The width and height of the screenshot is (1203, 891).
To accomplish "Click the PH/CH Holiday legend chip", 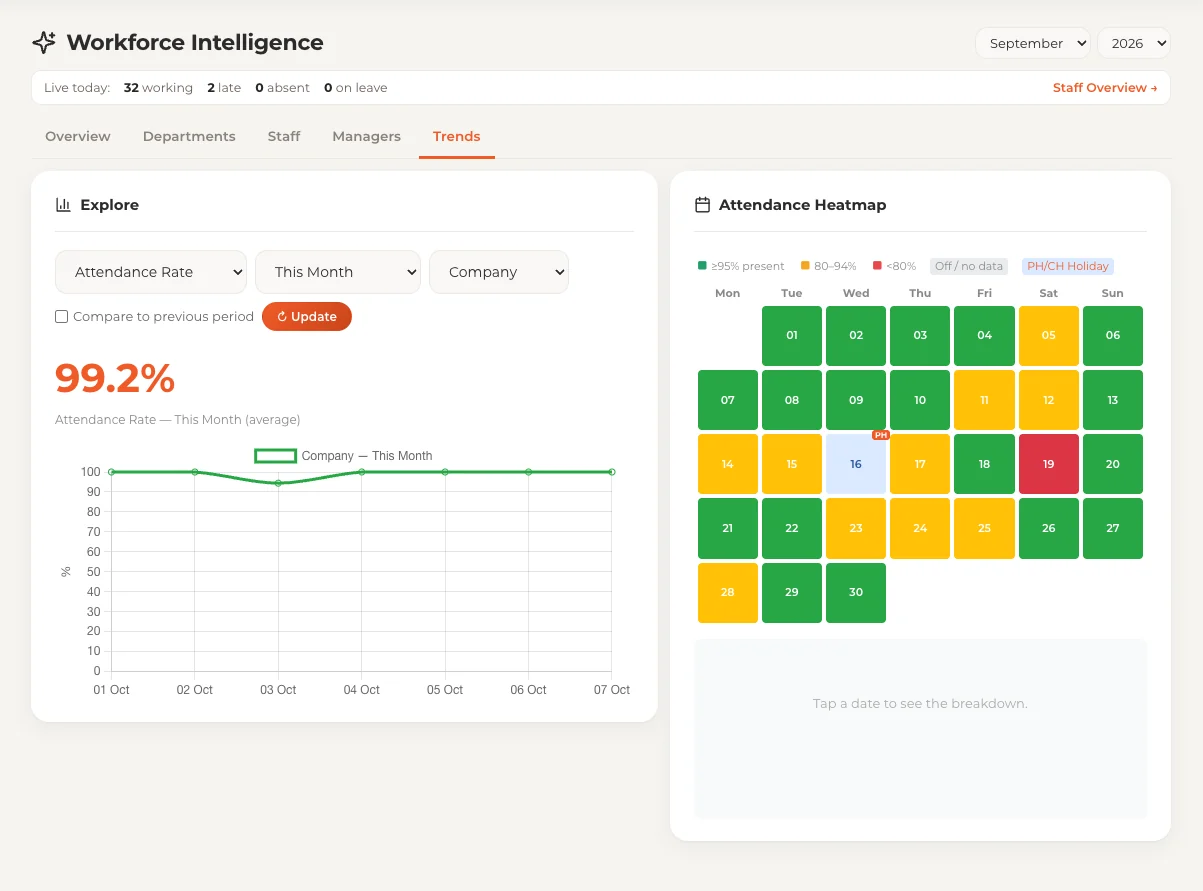I will tap(1068, 266).
